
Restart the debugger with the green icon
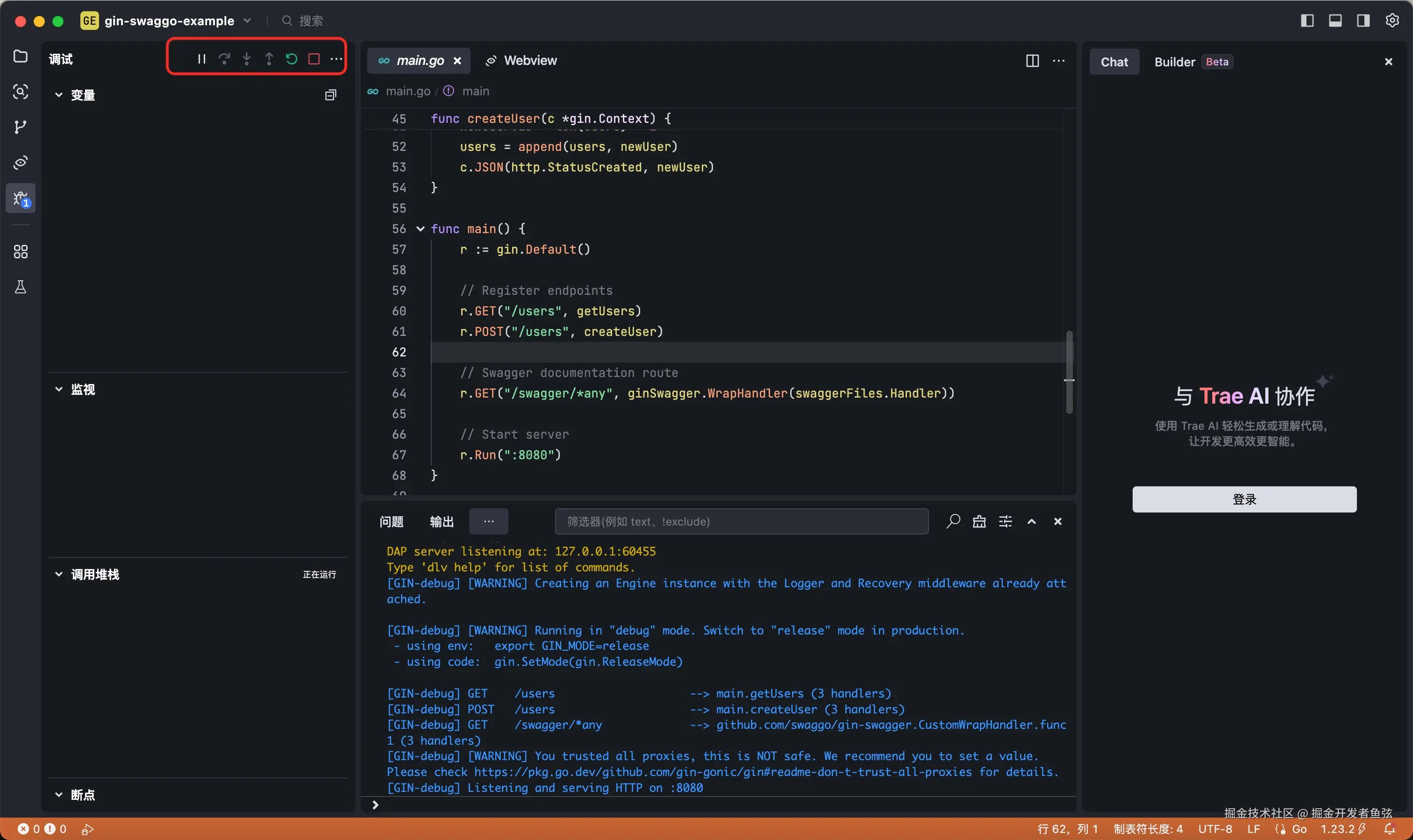click(291, 59)
